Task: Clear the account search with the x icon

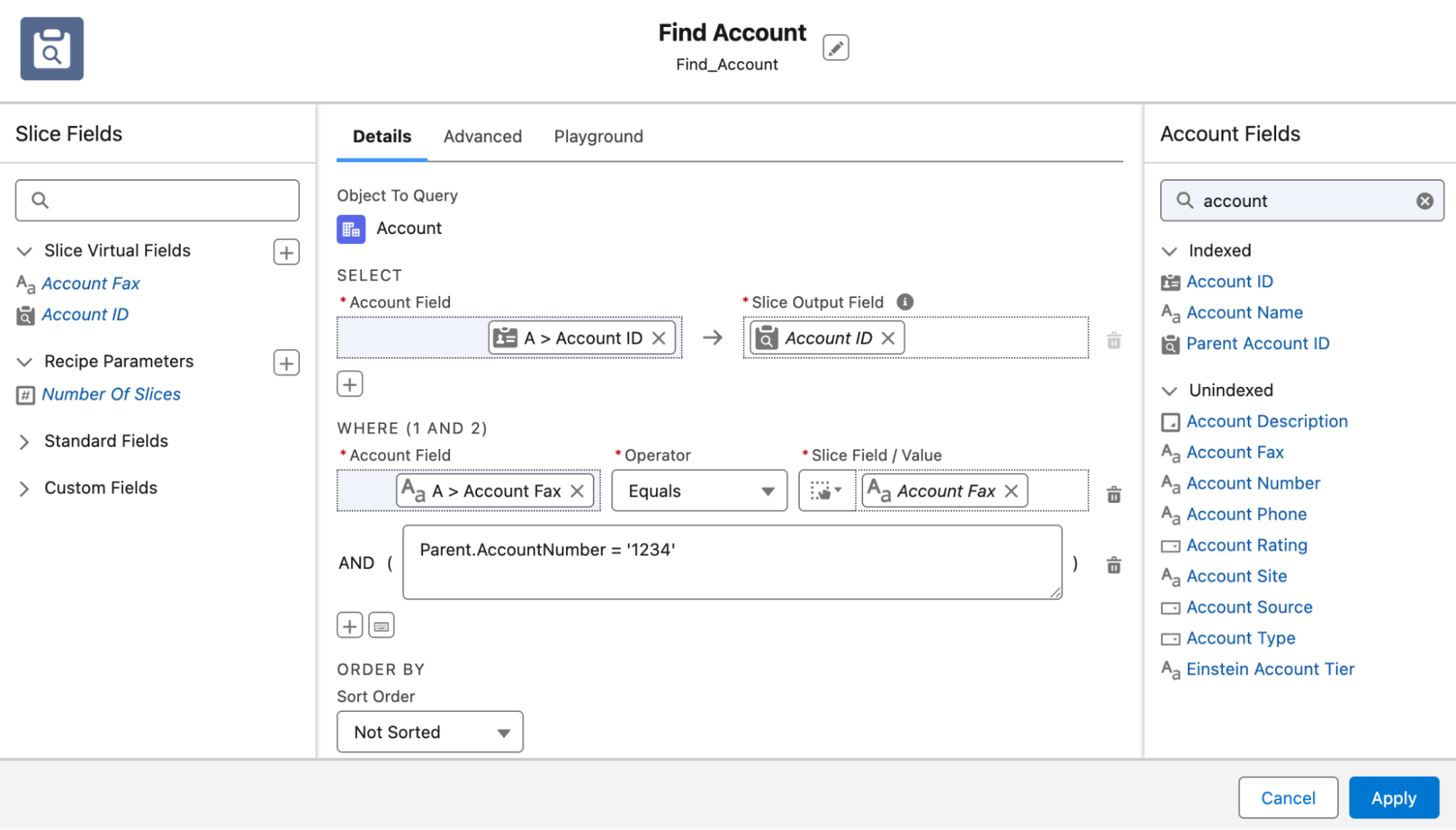Action: point(1425,200)
